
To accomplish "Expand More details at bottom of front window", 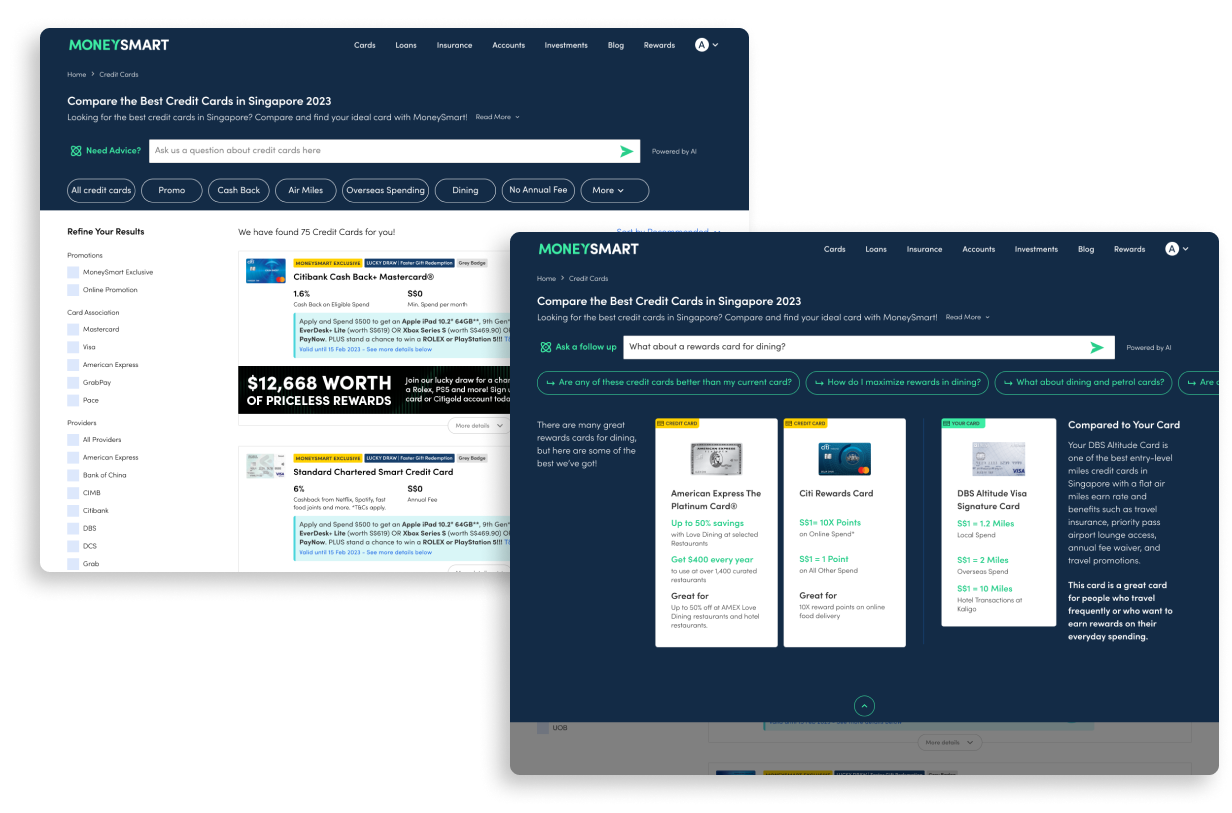I will pyautogui.click(x=949, y=743).
